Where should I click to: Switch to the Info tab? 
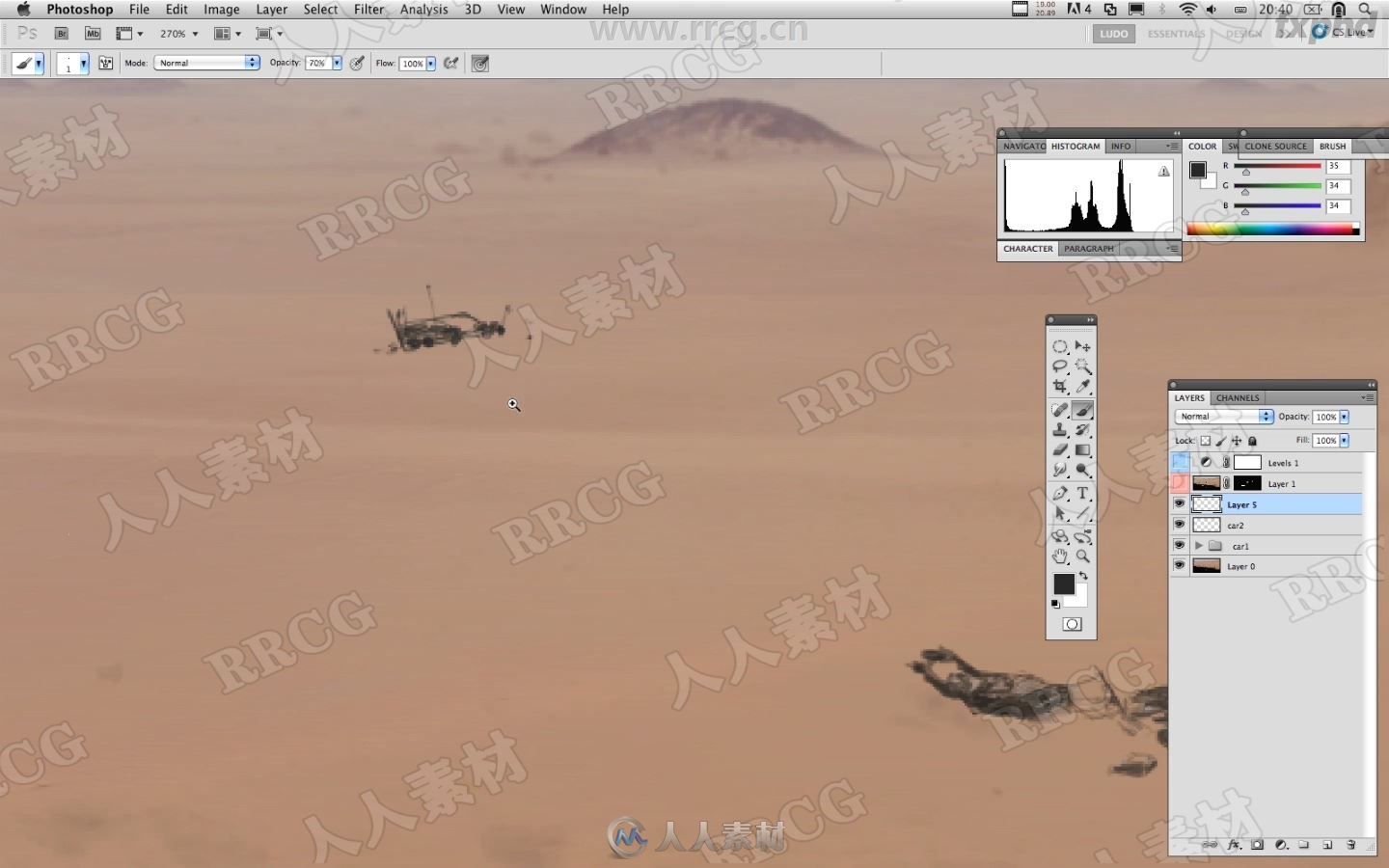pos(1121,147)
